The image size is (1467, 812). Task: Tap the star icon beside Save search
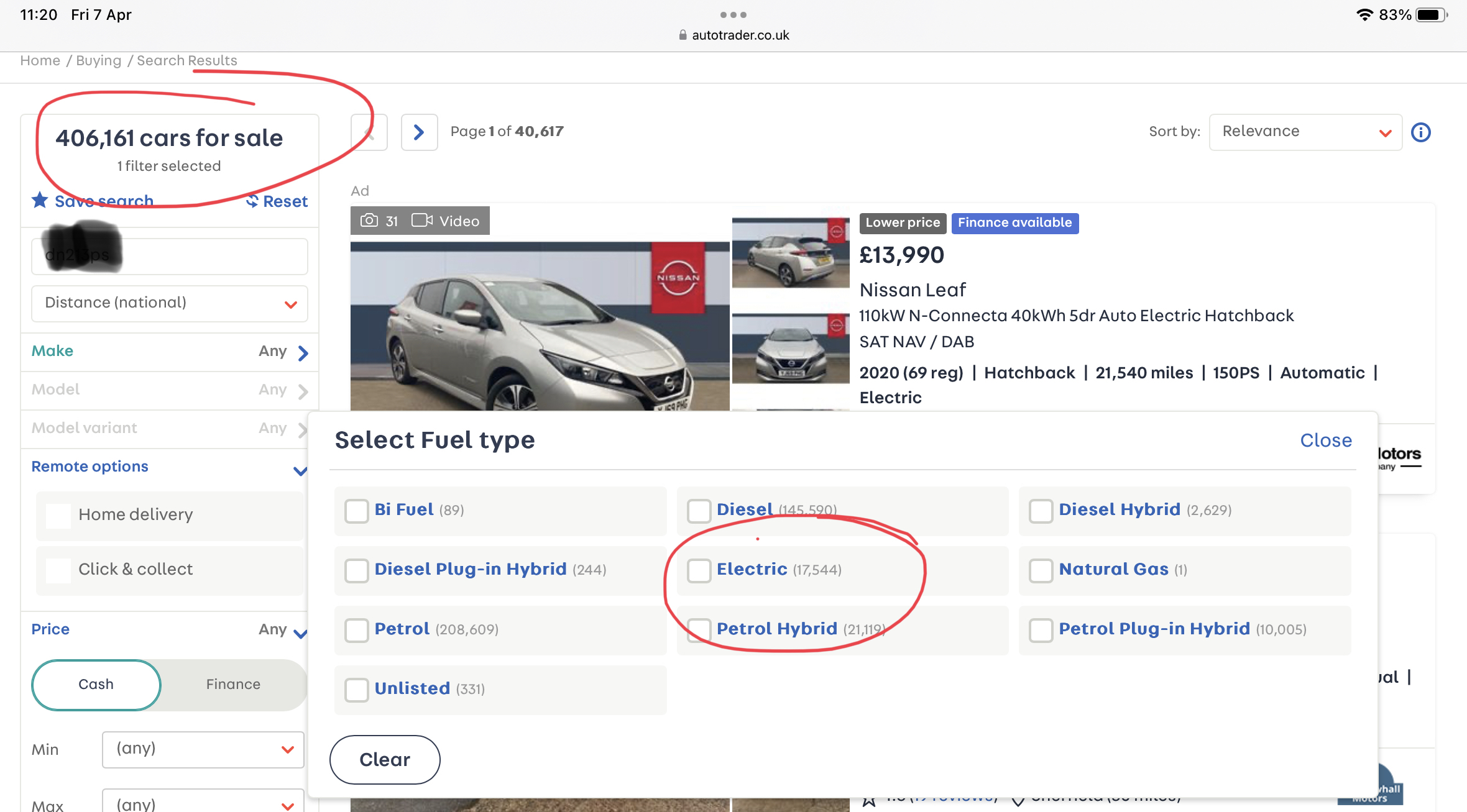tap(40, 200)
